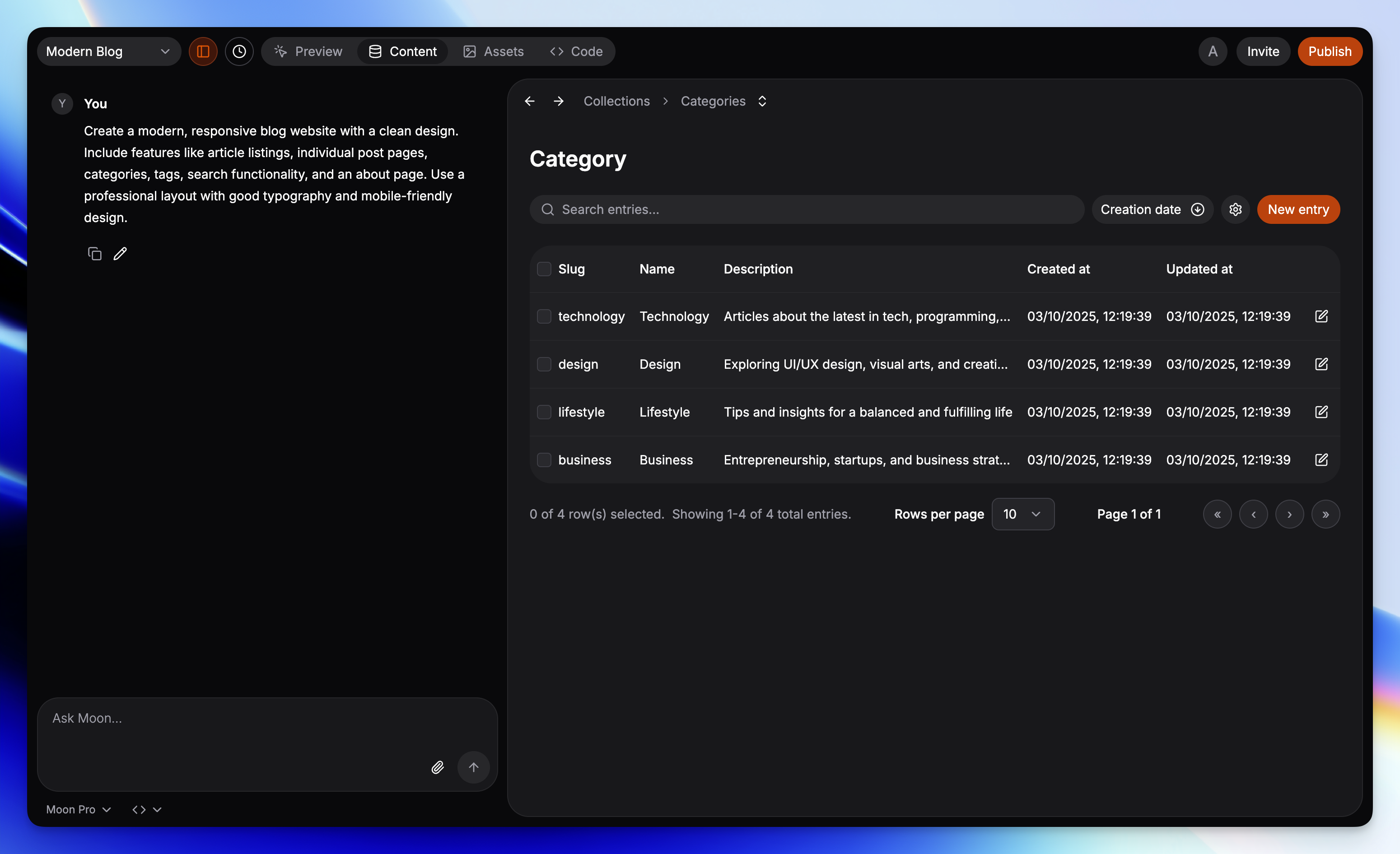Tick the business entry checkbox

(x=544, y=459)
